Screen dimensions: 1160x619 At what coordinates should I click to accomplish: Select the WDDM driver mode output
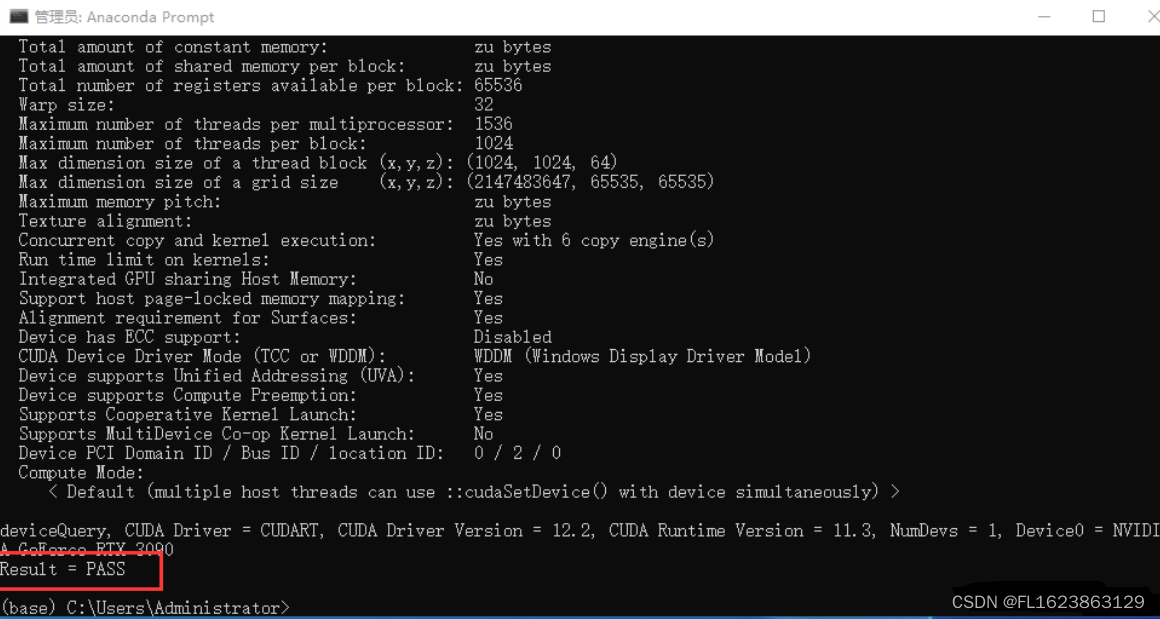[x=640, y=356]
